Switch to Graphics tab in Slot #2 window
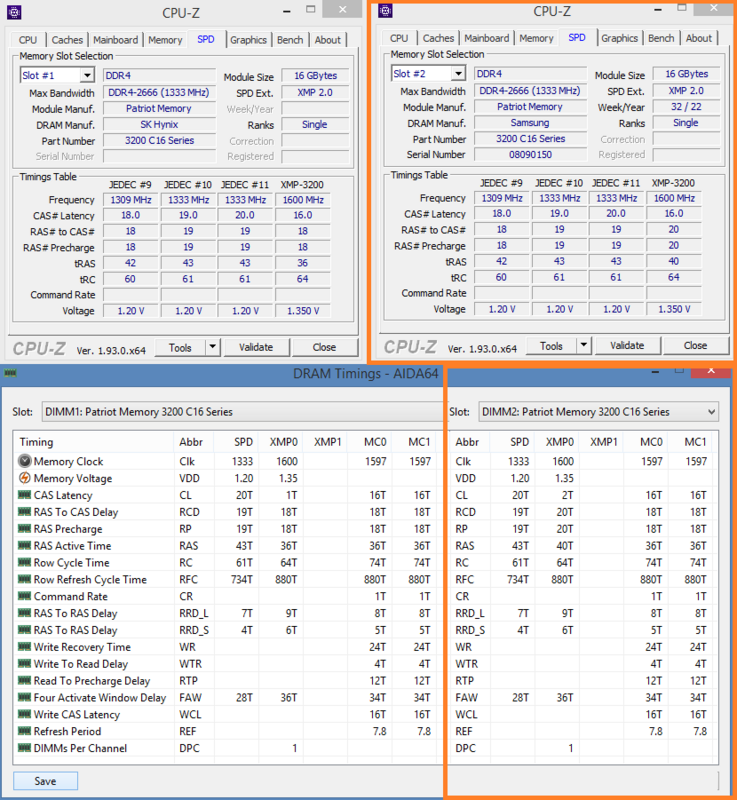The height and width of the screenshot is (800, 737). 619,38
